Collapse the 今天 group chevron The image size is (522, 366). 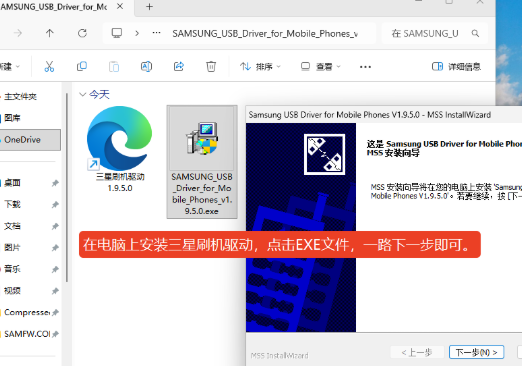pos(82,95)
